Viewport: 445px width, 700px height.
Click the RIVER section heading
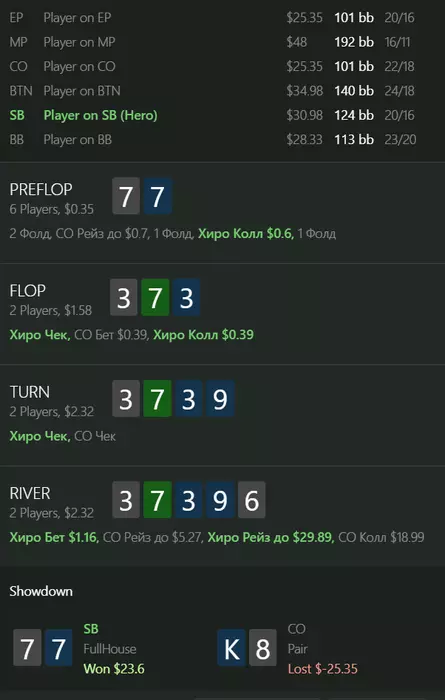coord(30,493)
